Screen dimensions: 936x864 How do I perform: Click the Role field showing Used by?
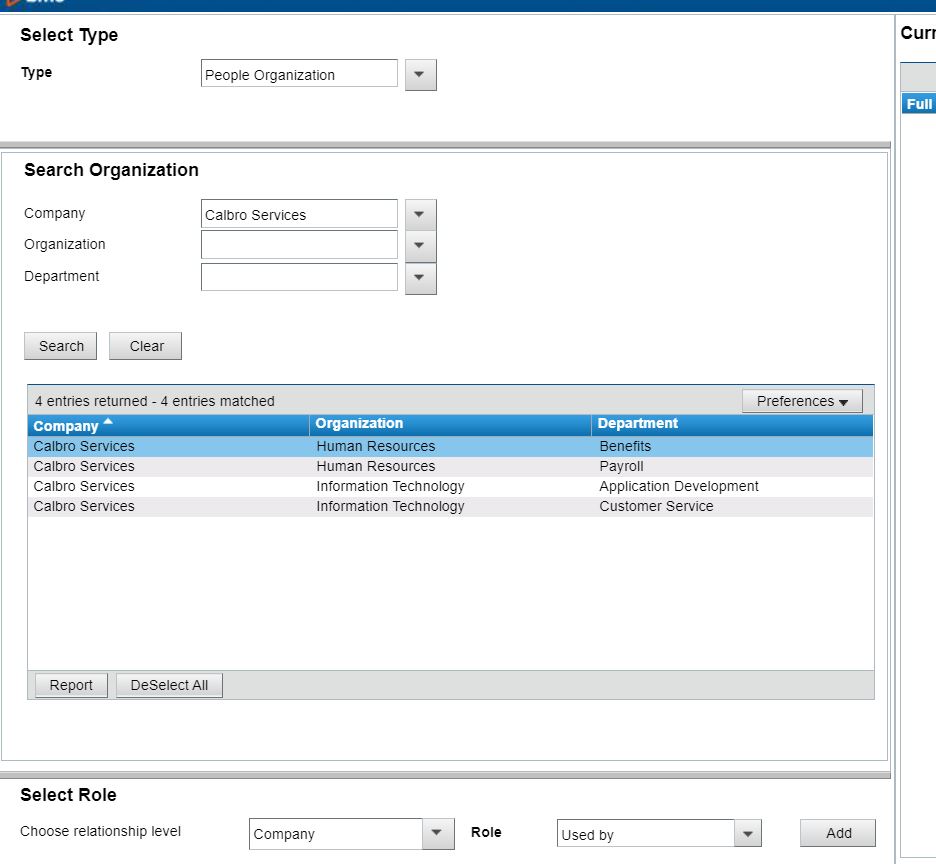pos(645,834)
